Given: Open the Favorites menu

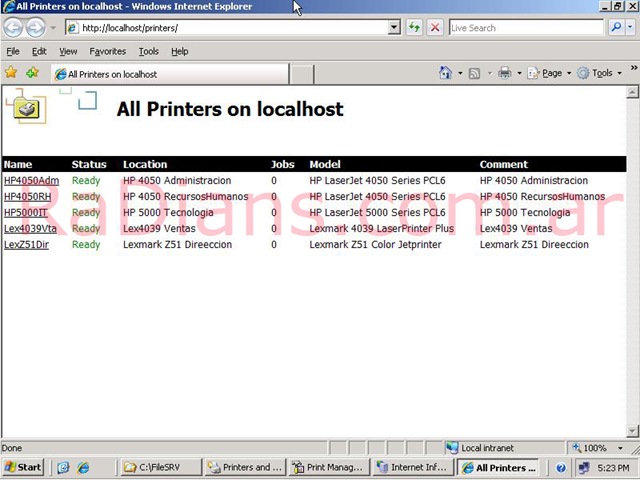Looking at the screenshot, I should (107, 51).
